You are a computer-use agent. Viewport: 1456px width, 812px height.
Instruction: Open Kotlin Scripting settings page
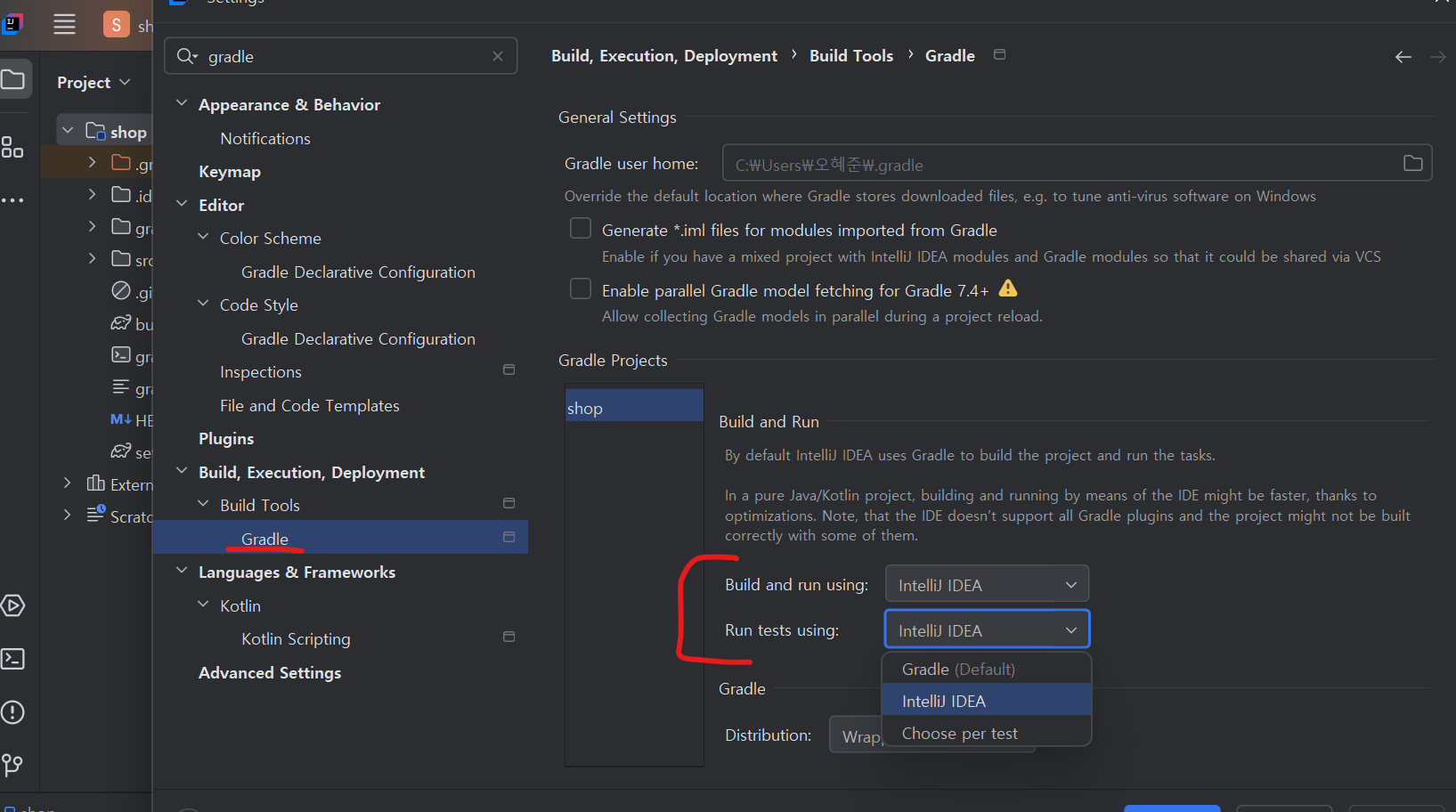(296, 639)
